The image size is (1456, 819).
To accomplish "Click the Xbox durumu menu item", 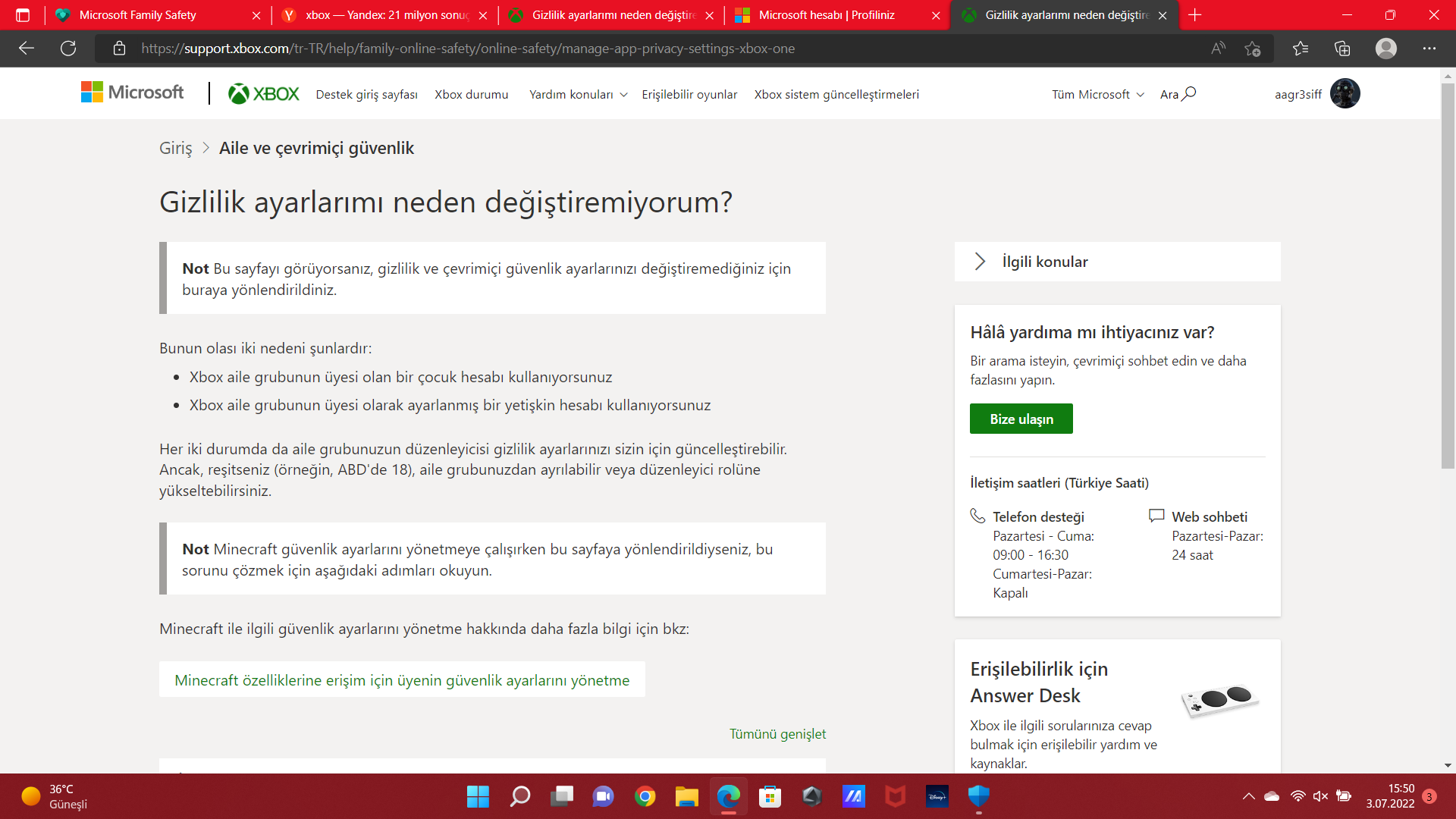I will point(471,95).
